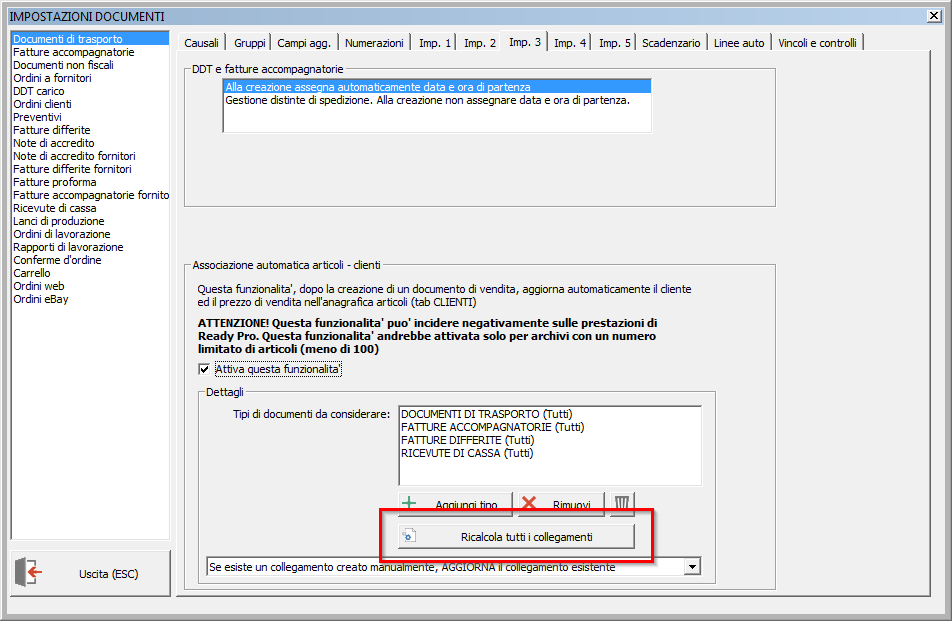Select Ricevute di cassa in left list

click(90, 208)
